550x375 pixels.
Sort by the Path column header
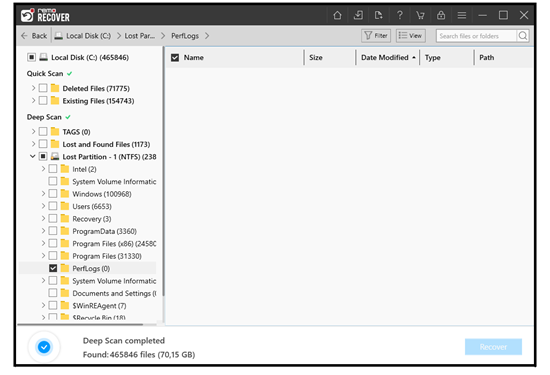[487, 58]
